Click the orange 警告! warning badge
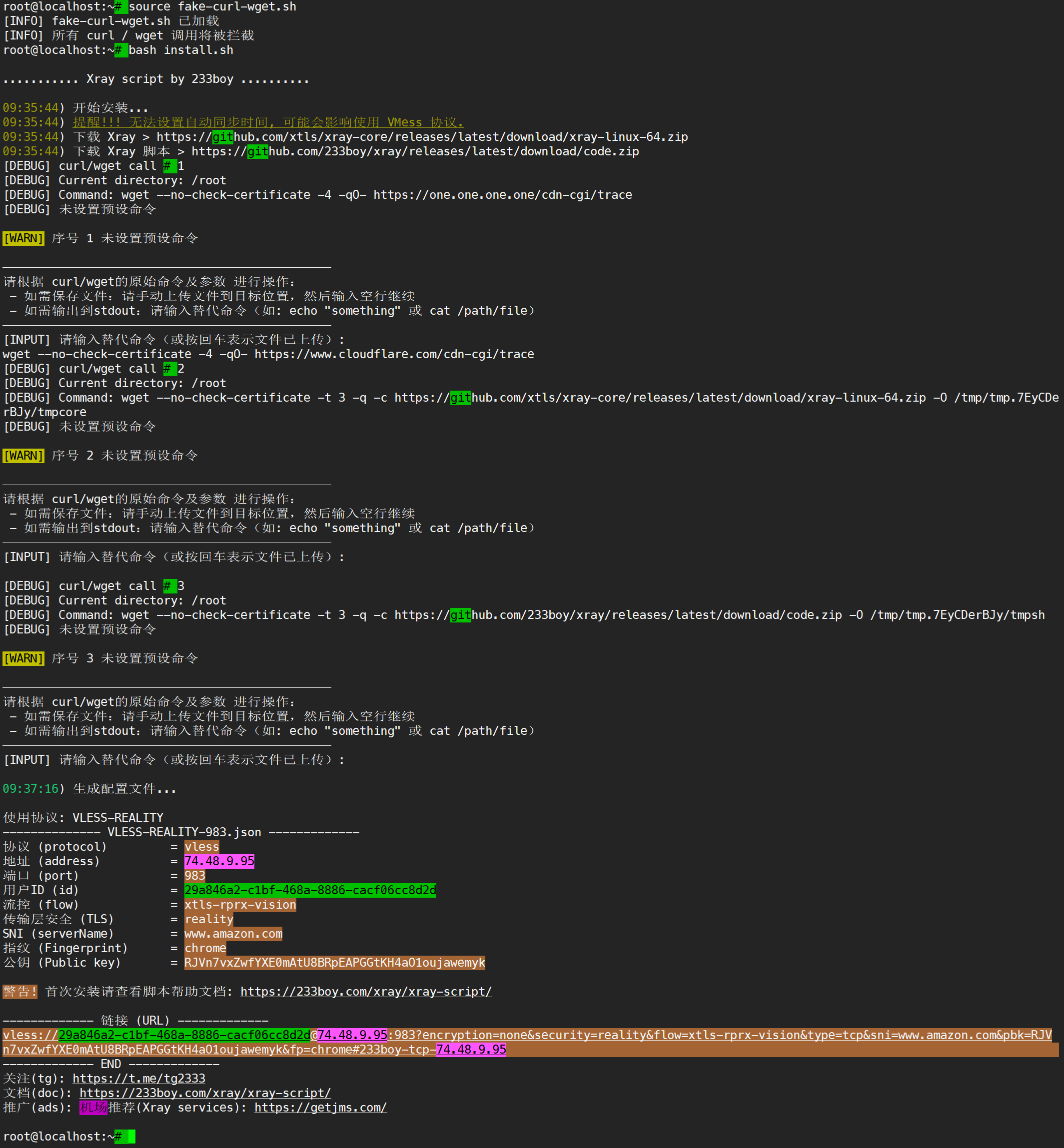The image size is (1064, 1148). [x=20, y=992]
